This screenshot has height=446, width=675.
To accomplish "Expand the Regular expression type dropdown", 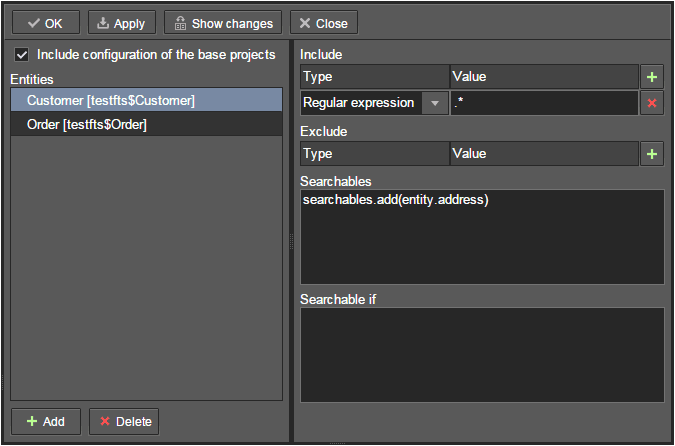I will (435, 103).
